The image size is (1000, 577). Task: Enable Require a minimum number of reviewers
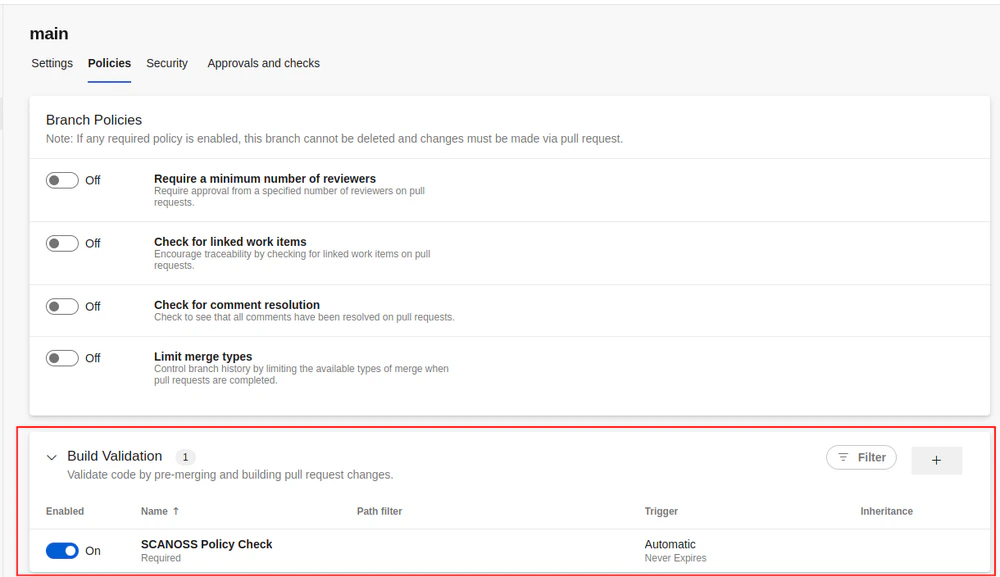point(61,180)
